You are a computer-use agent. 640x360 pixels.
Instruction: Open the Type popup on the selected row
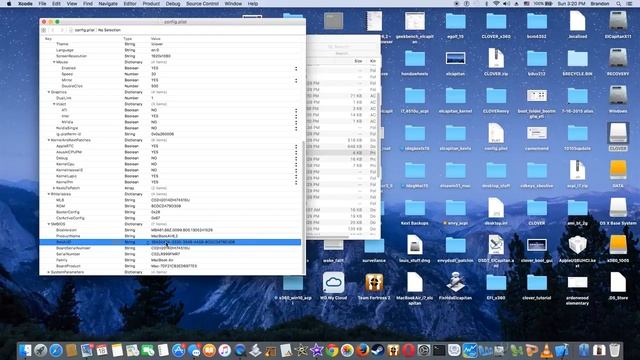click(148, 242)
